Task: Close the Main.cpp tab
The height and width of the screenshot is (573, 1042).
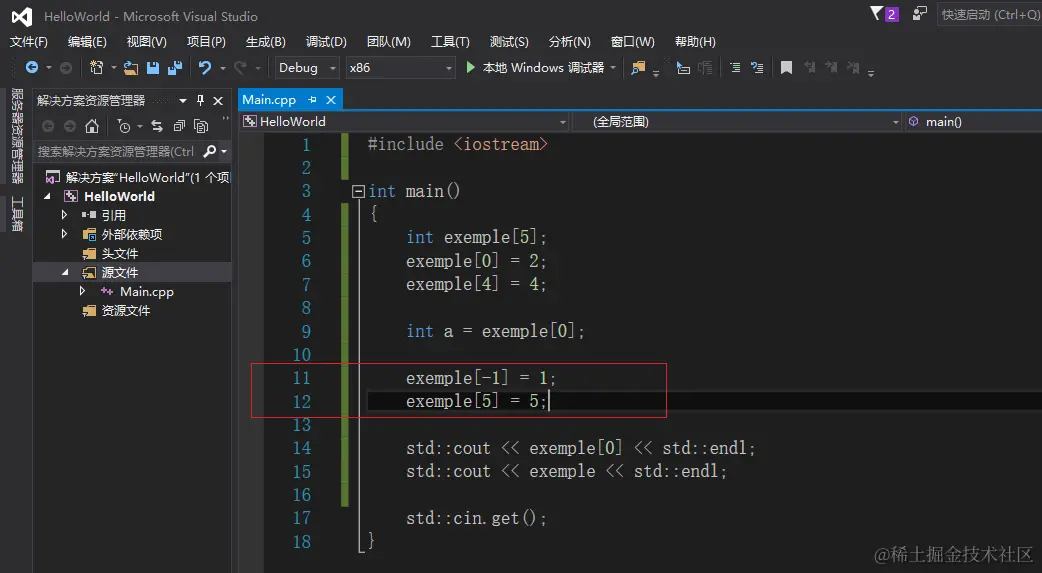Action: pos(331,100)
